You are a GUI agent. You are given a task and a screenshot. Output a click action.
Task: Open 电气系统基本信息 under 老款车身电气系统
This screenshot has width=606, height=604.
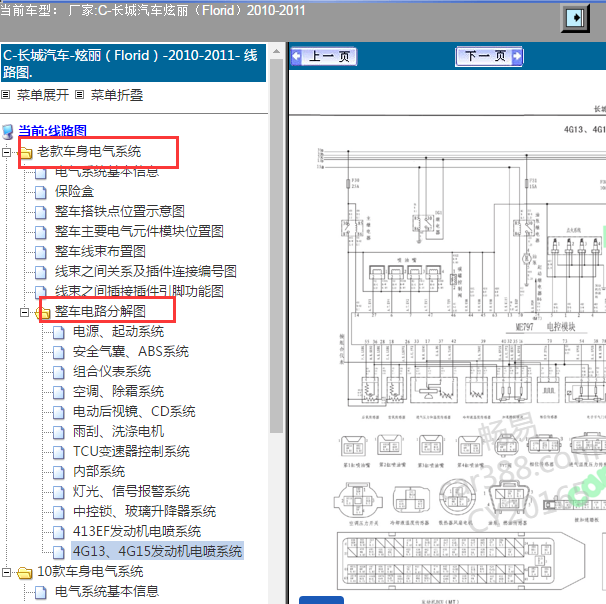(x=107, y=172)
